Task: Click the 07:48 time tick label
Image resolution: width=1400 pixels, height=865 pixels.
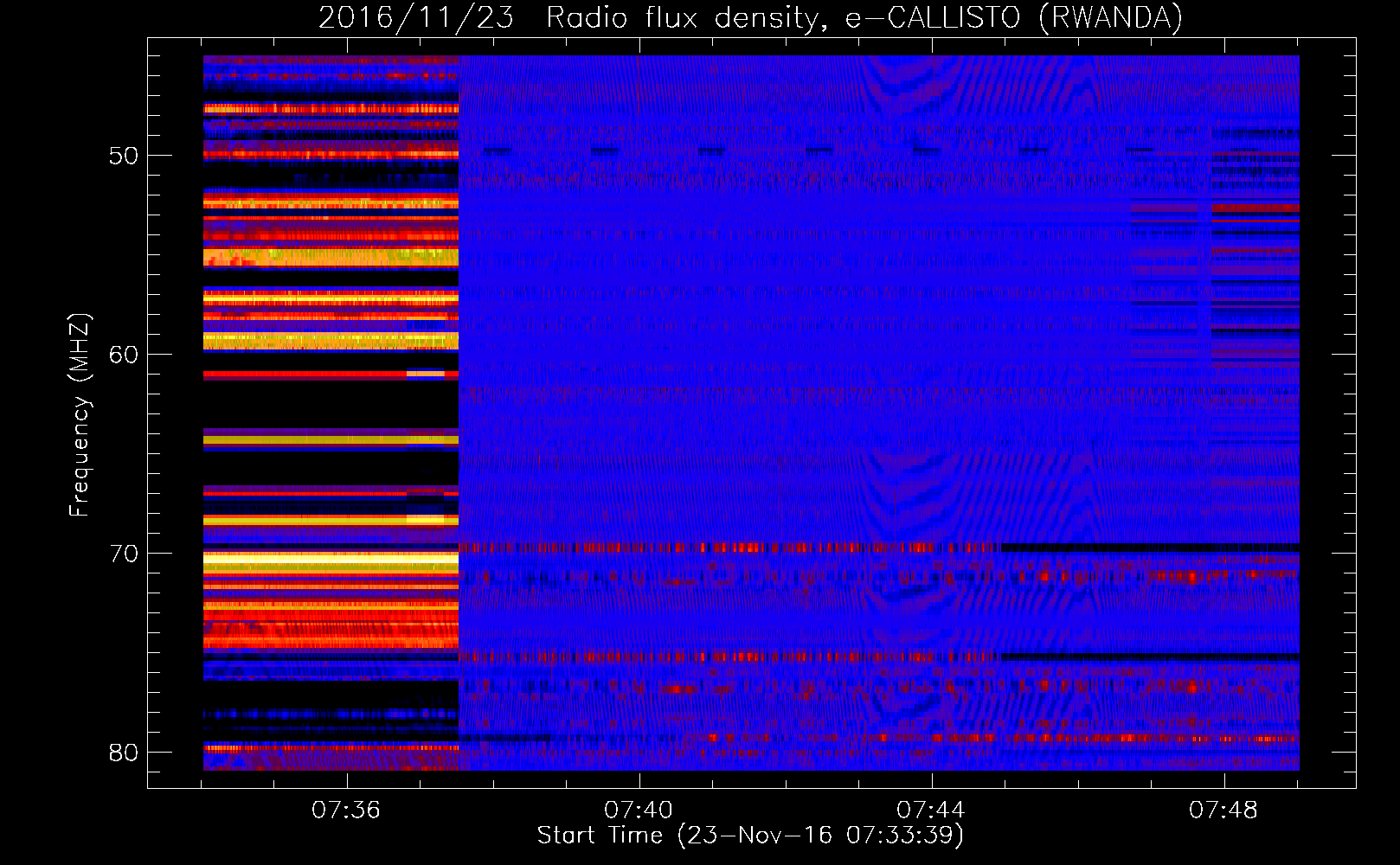Action: click(x=1223, y=811)
